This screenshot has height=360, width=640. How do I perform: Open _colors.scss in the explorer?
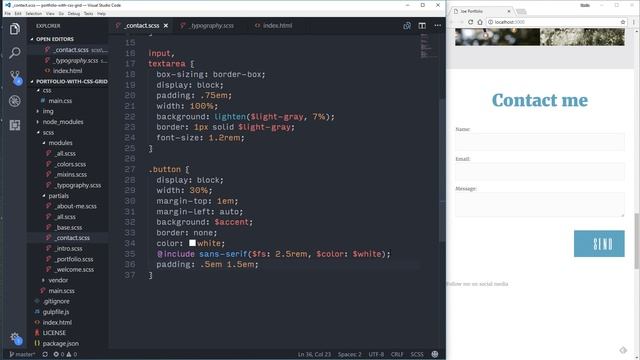tap(71, 164)
